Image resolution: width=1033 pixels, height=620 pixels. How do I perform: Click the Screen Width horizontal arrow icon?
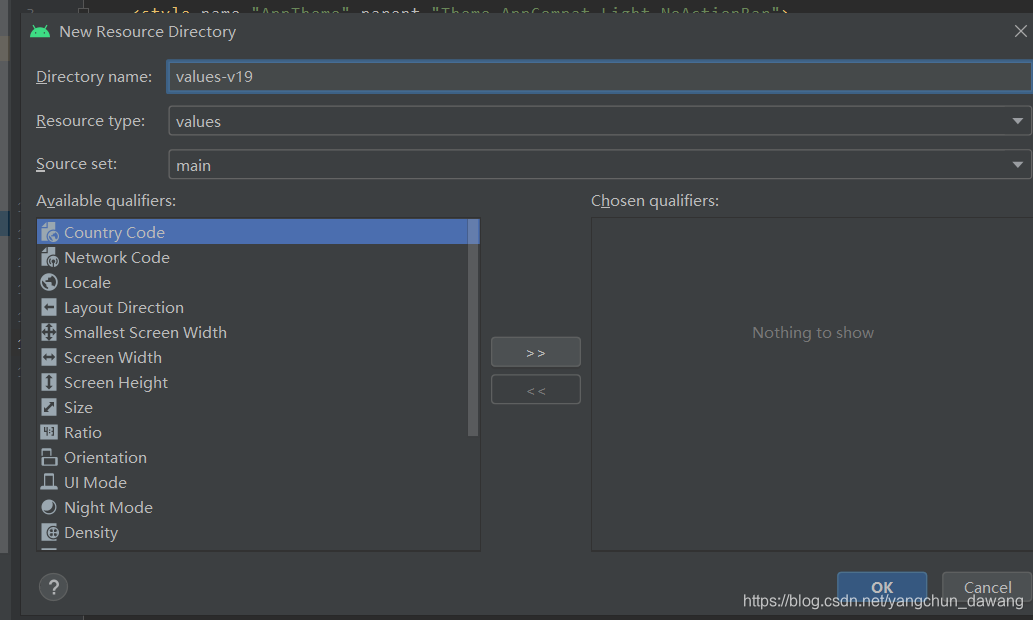[x=49, y=358]
